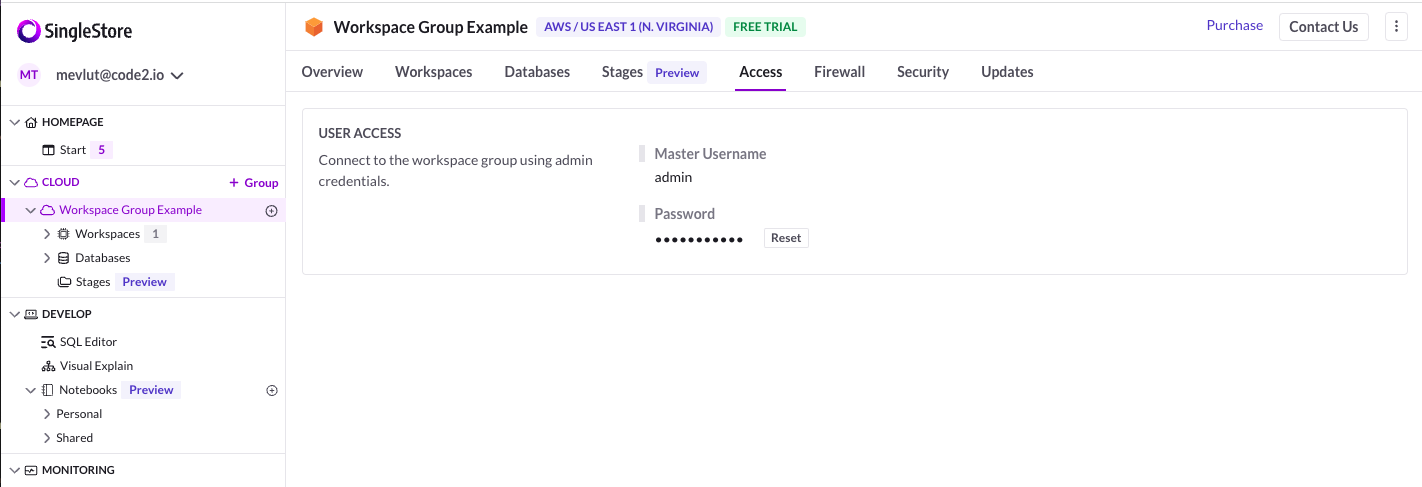This screenshot has height=487, width=1422.
Task: Open the three-dot more options menu
Action: click(1396, 27)
